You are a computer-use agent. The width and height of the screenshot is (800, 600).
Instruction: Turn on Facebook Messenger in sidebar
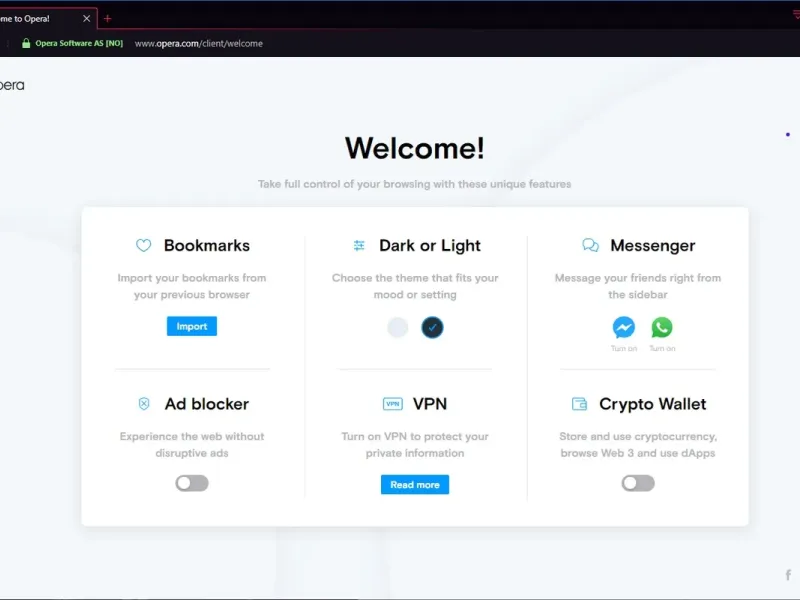[x=623, y=328]
